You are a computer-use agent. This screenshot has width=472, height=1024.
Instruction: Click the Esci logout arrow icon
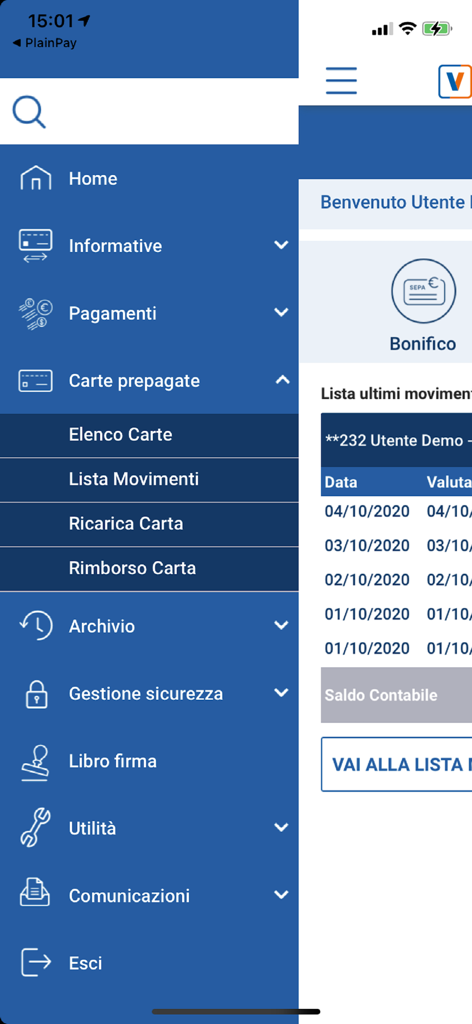tap(35, 962)
